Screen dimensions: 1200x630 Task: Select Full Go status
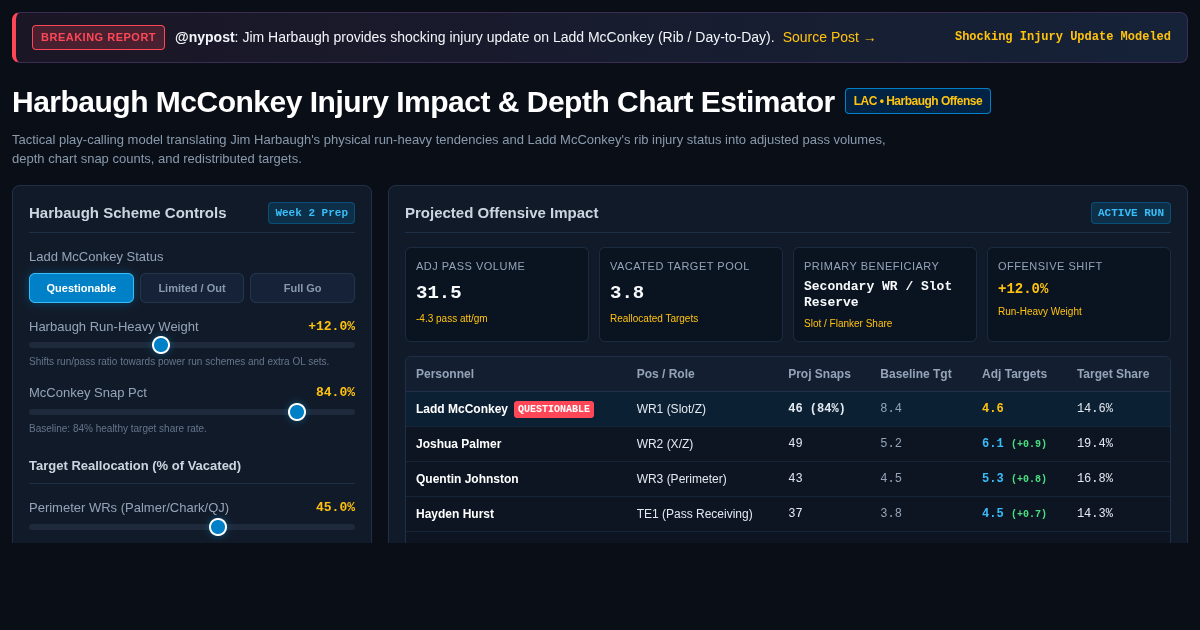click(302, 288)
